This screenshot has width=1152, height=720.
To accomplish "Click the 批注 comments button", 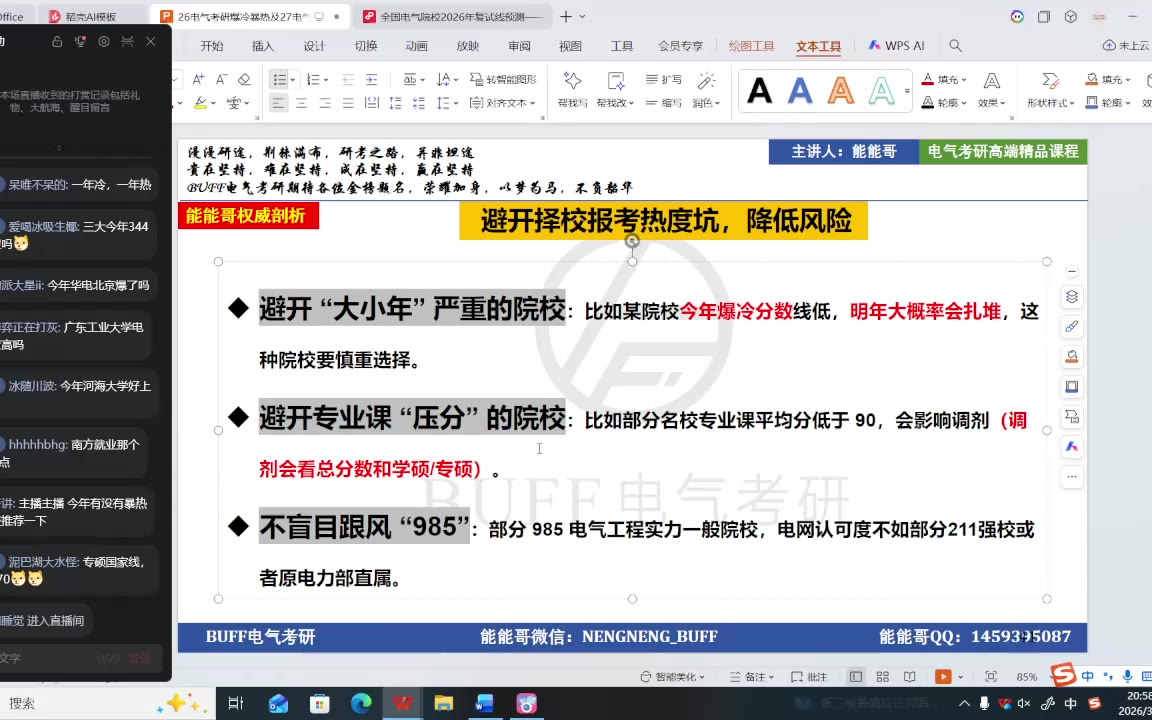I will (811, 677).
